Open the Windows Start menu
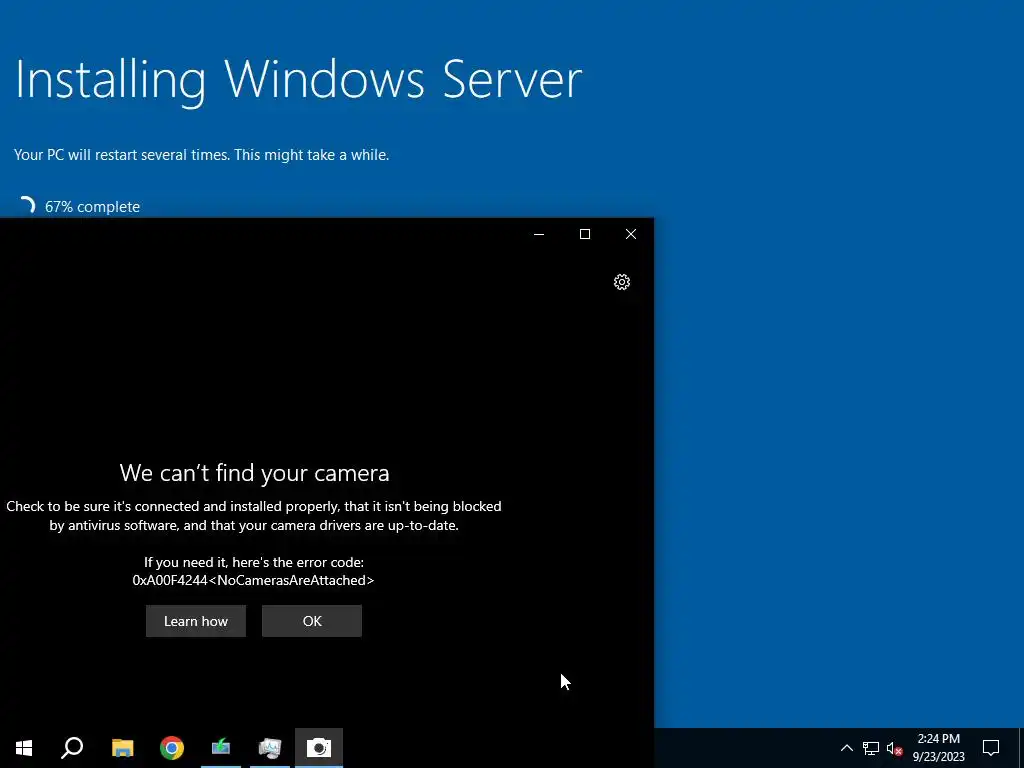 [x=24, y=748]
